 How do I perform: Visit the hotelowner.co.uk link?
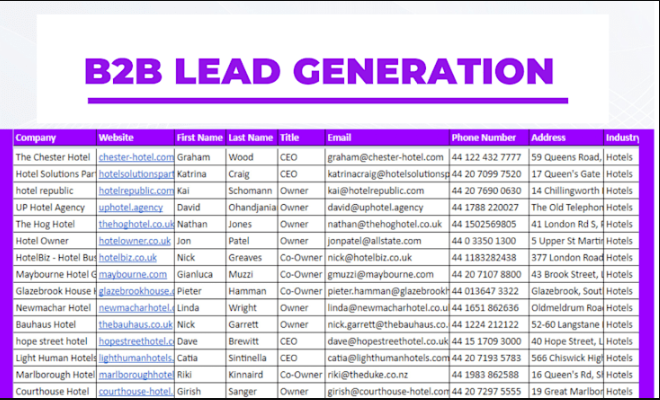click(x=135, y=241)
